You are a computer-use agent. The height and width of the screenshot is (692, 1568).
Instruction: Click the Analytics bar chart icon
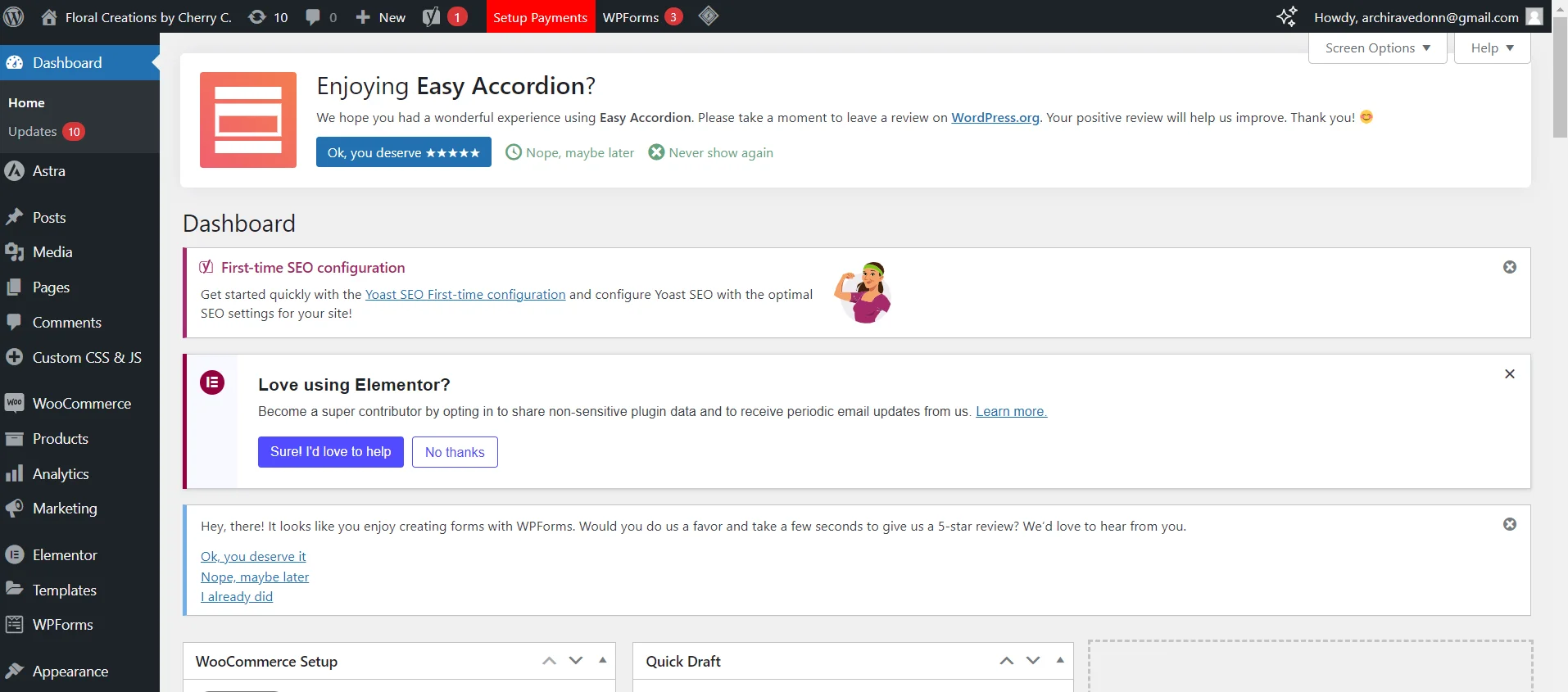coord(15,473)
